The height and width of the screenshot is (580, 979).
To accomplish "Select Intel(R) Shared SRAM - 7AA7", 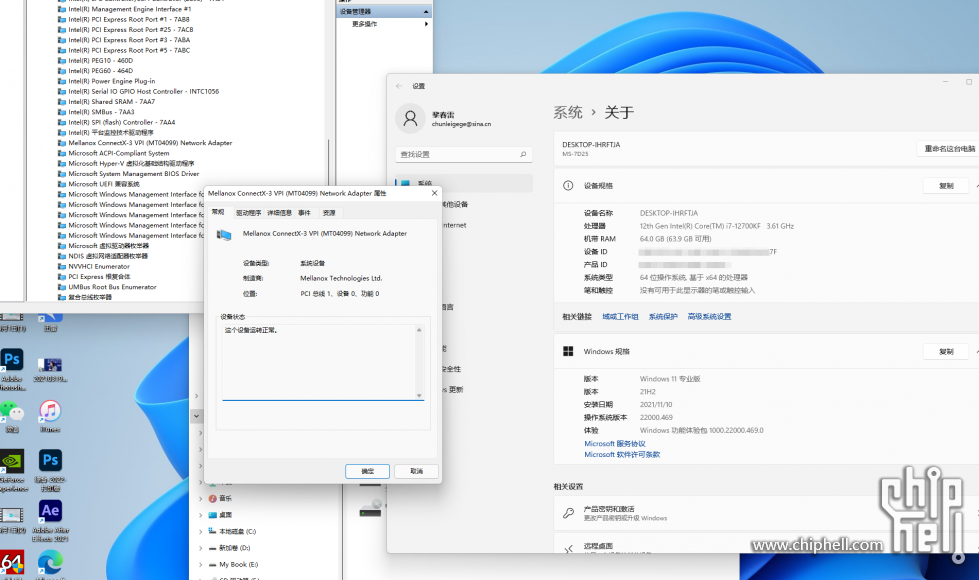I will 112,102.
